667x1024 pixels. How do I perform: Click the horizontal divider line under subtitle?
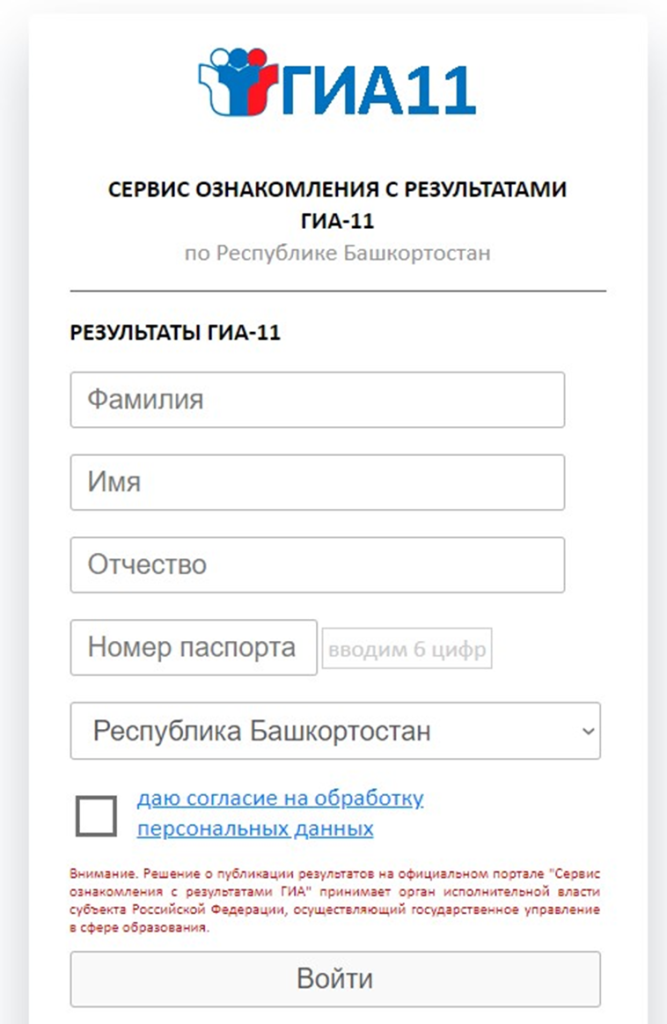click(338, 291)
